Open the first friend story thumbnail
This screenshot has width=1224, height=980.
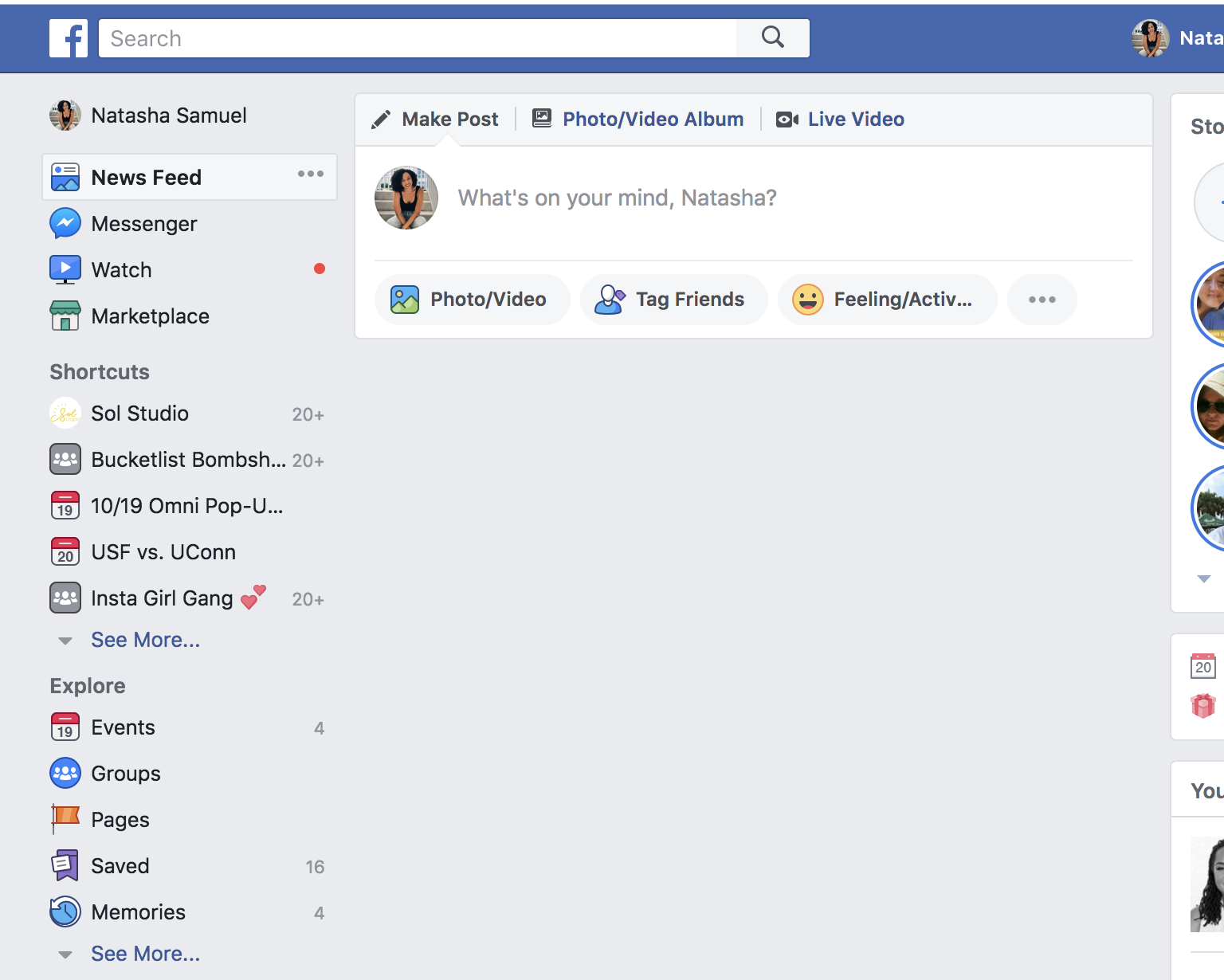click(1208, 304)
